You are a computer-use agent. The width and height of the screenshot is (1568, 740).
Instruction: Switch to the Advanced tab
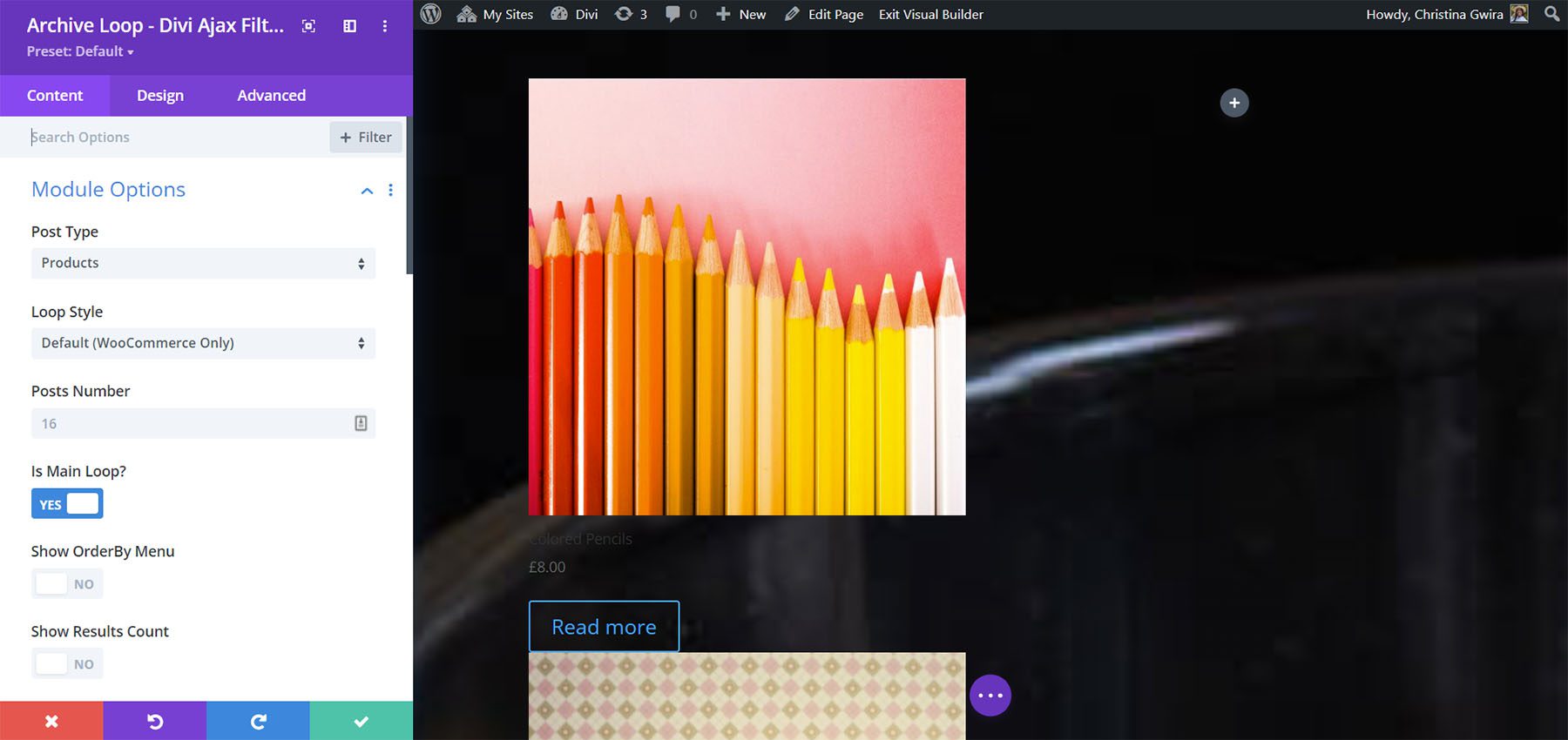pyautogui.click(x=271, y=96)
